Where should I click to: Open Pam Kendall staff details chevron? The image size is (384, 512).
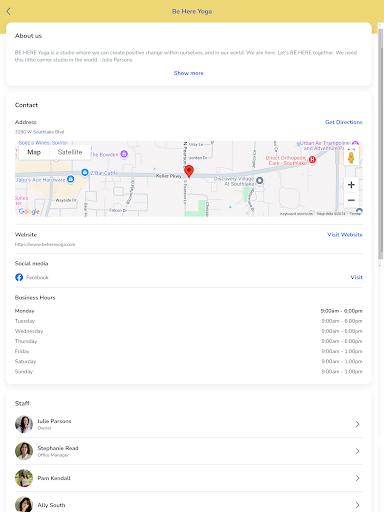(357, 478)
